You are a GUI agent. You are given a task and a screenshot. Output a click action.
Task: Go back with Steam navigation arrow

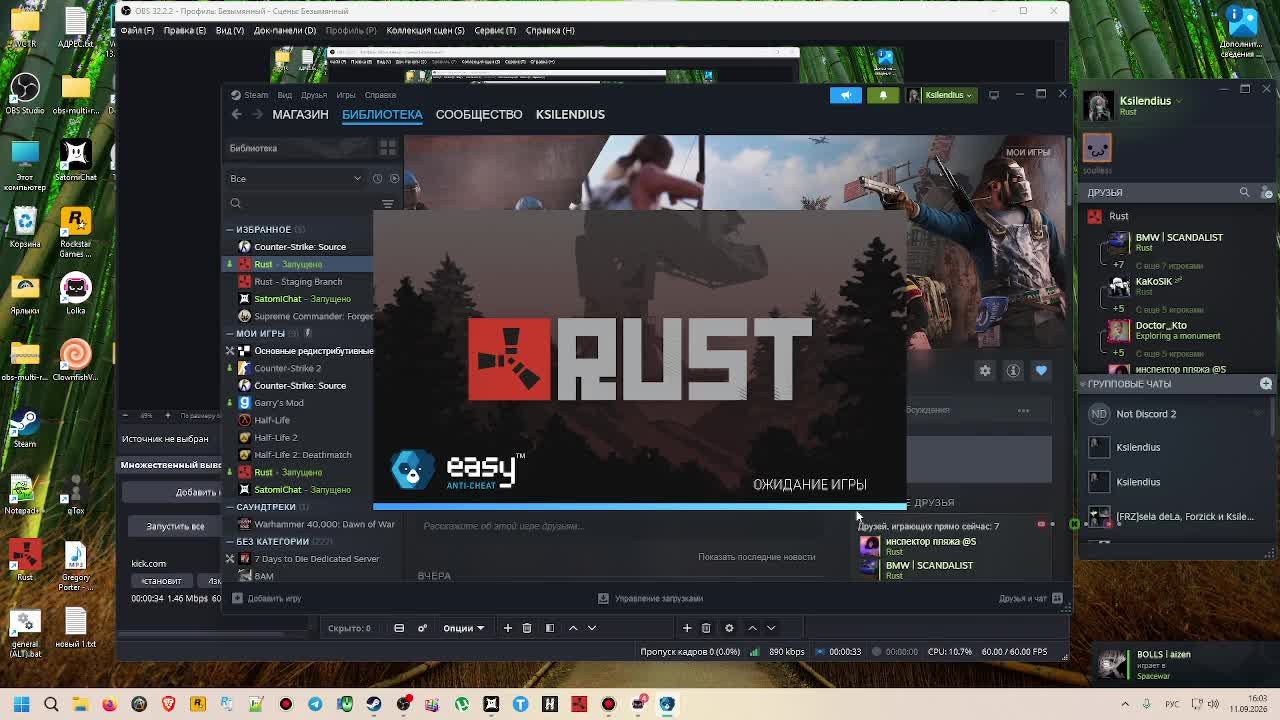pyautogui.click(x=236, y=114)
